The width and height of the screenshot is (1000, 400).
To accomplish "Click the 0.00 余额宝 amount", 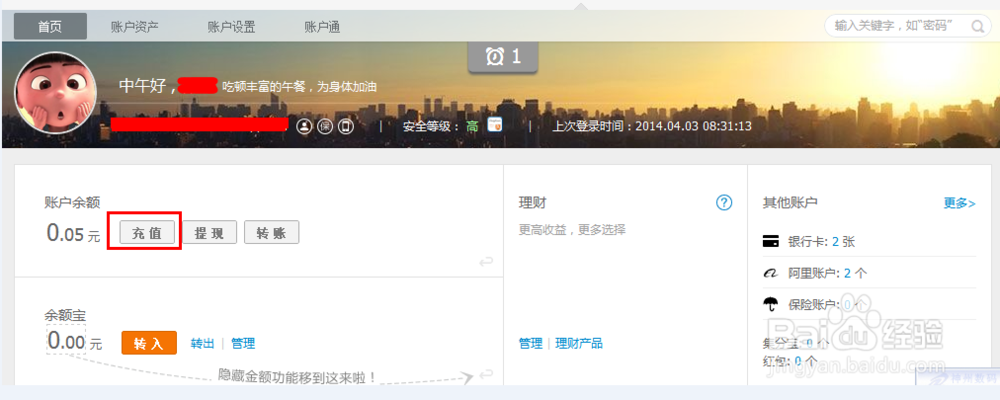I will point(66,342).
